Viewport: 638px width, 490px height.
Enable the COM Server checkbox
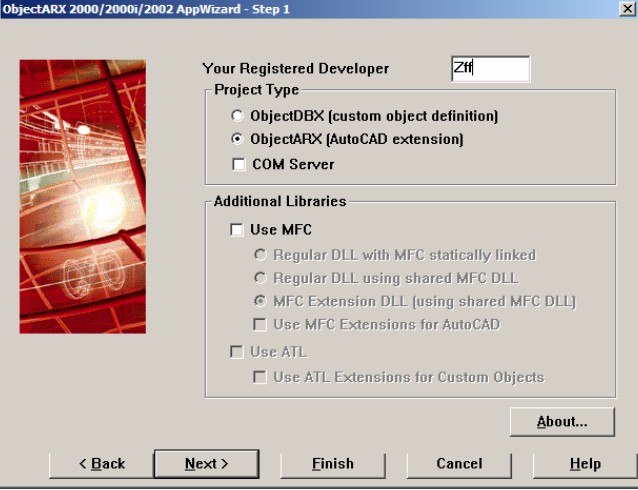click(238, 164)
